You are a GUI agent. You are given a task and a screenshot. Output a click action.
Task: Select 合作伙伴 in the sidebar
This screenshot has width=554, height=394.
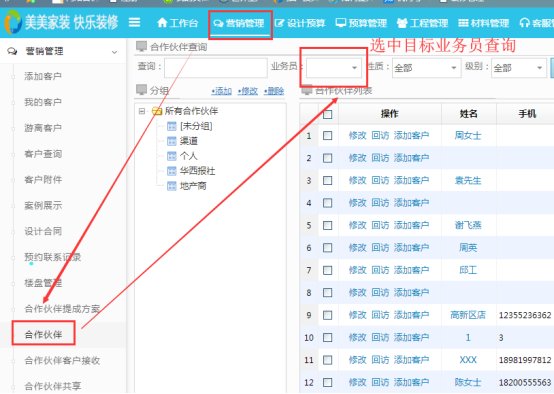point(43,334)
